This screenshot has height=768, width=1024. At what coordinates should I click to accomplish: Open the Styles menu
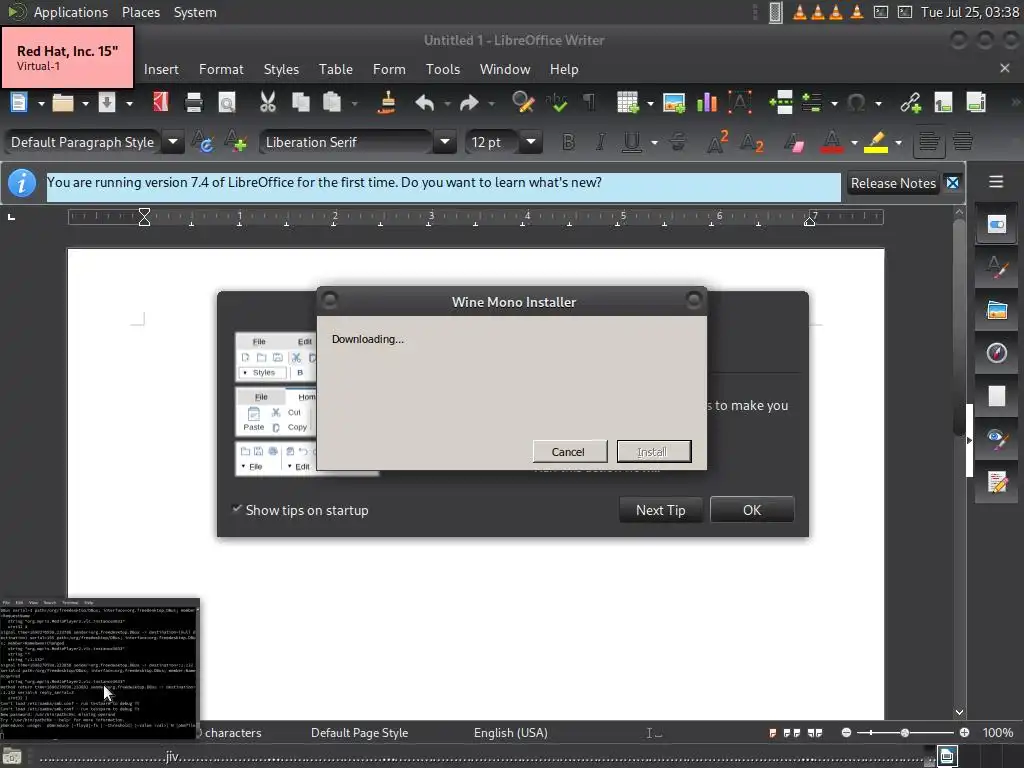click(281, 69)
